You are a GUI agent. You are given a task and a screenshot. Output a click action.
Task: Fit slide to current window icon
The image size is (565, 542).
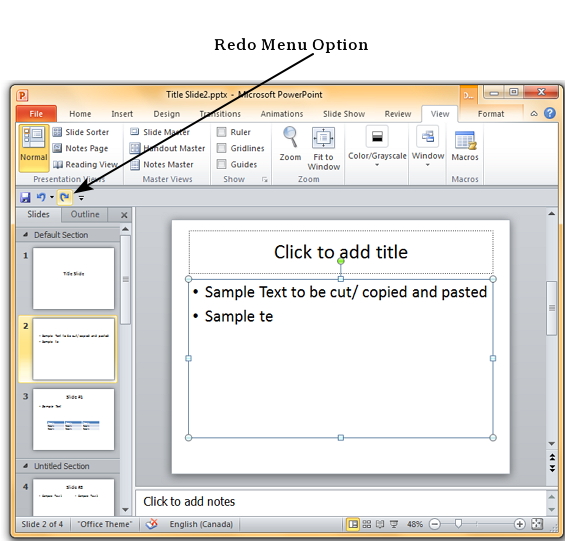pyautogui.click(x=537, y=524)
